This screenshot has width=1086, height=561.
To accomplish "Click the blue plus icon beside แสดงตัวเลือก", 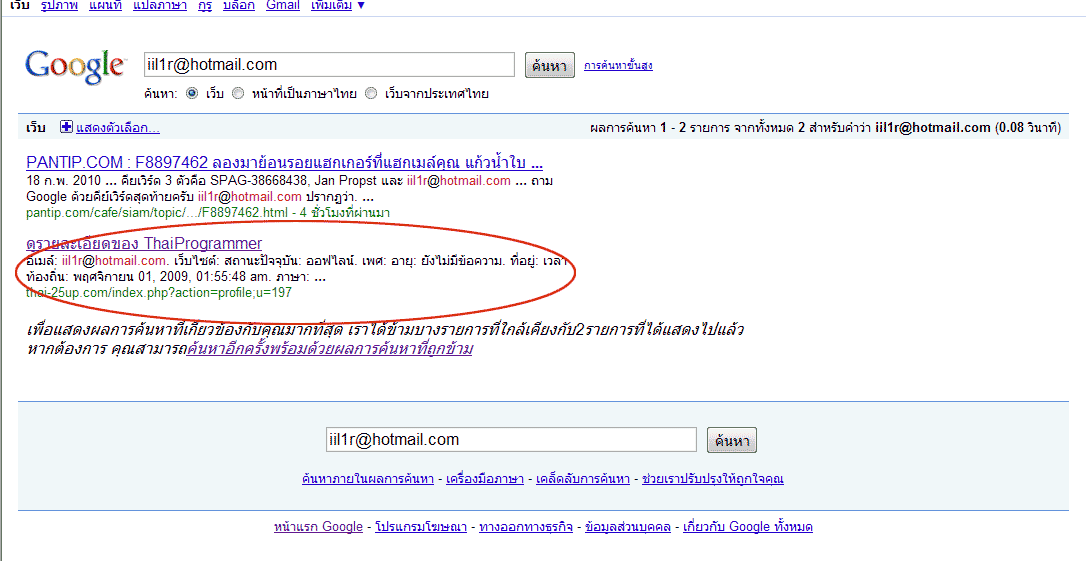I will coord(66,127).
